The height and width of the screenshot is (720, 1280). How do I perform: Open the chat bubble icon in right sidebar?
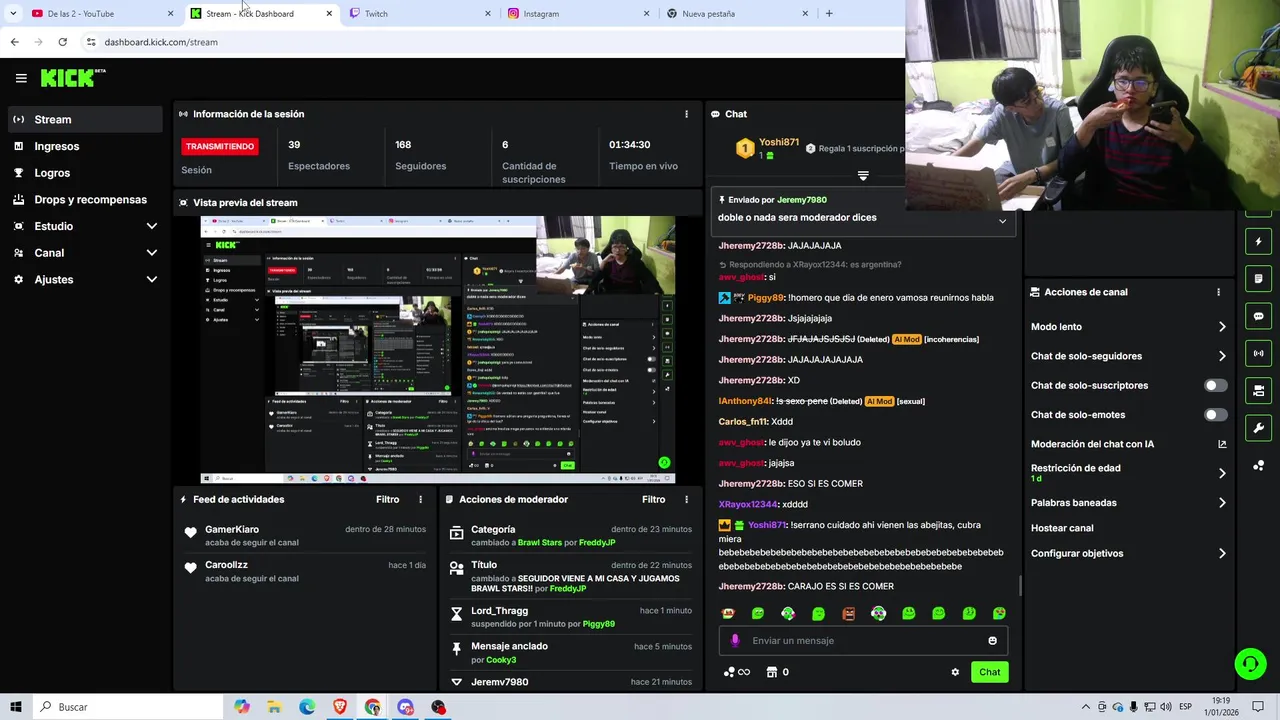click(1258, 316)
